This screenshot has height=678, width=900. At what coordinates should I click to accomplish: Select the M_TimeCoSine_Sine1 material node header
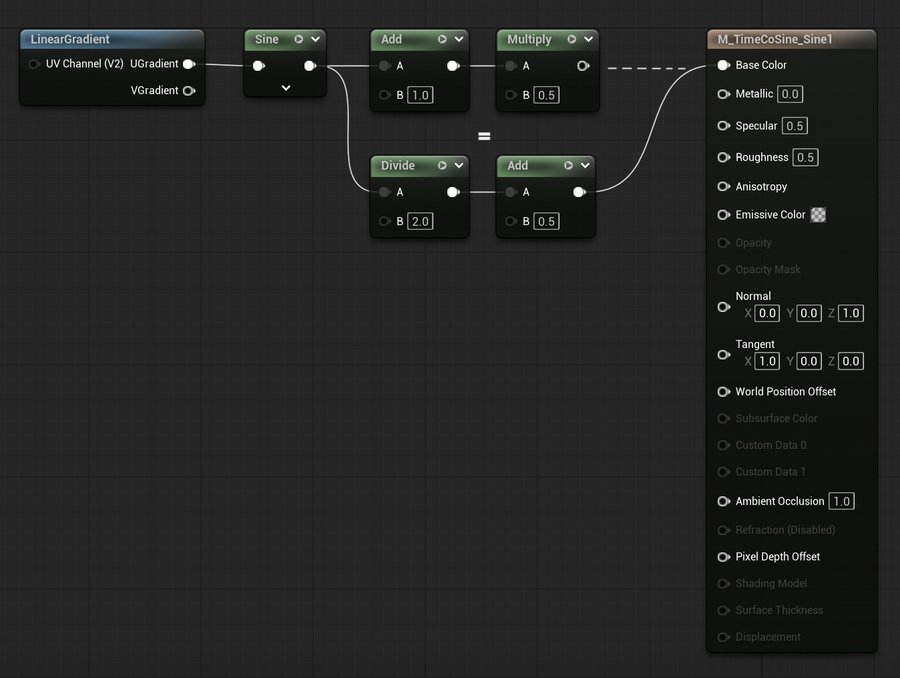coord(774,40)
